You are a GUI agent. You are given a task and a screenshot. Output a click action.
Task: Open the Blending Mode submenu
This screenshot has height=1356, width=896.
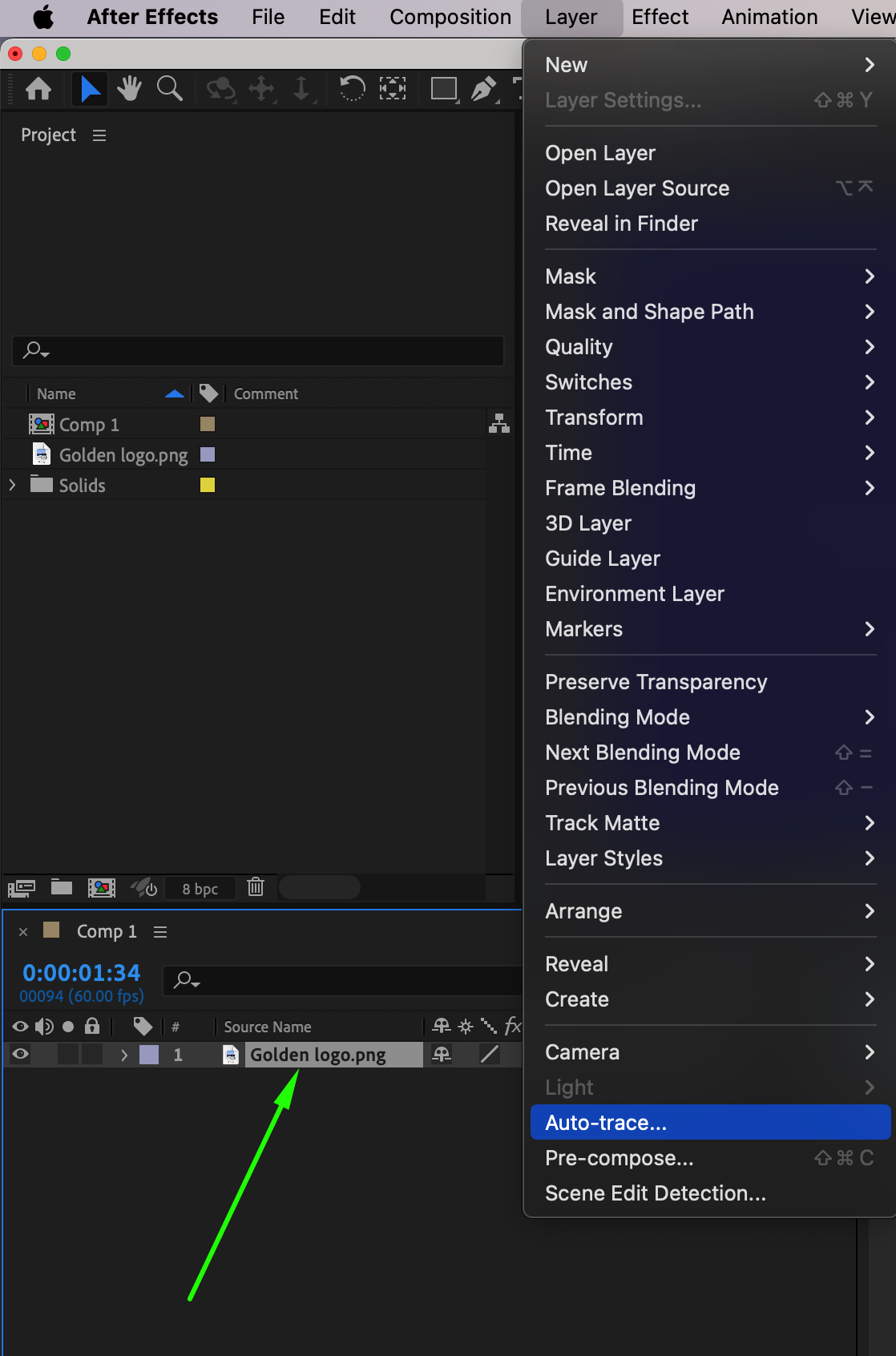pos(710,717)
